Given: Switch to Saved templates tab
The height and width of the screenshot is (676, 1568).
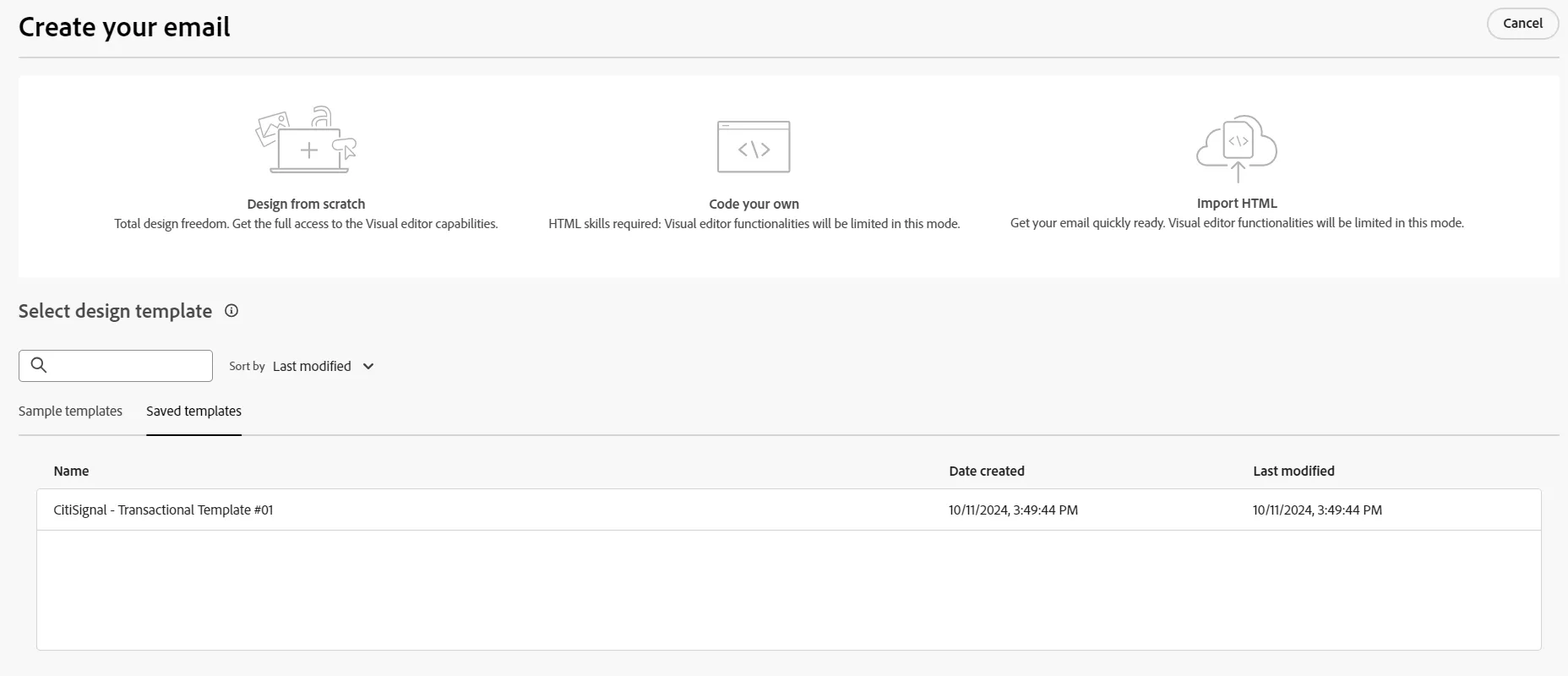Looking at the screenshot, I should [193, 411].
